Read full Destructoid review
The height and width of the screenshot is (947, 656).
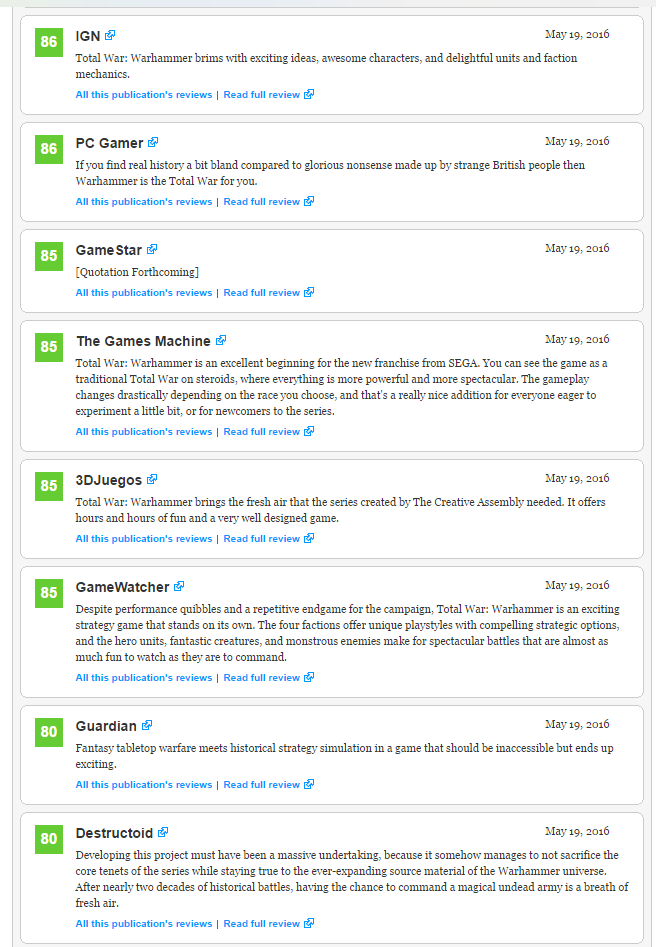pos(269,923)
